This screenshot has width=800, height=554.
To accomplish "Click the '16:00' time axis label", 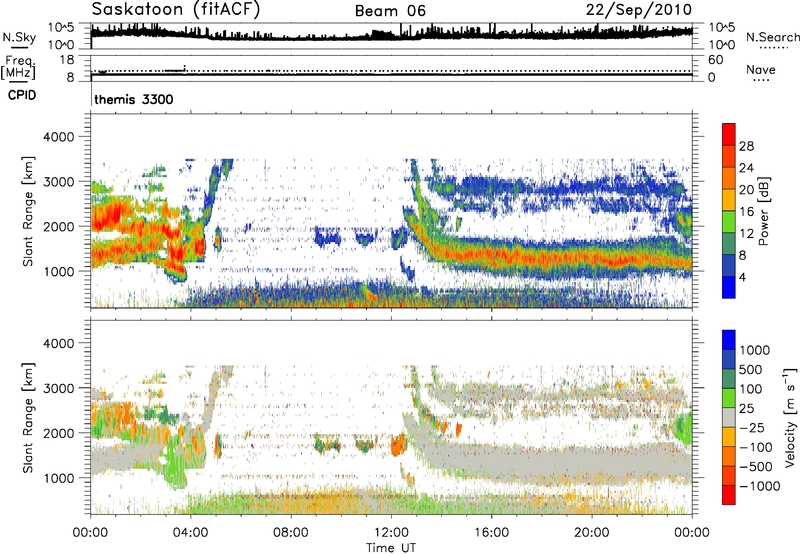I will point(491,533).
